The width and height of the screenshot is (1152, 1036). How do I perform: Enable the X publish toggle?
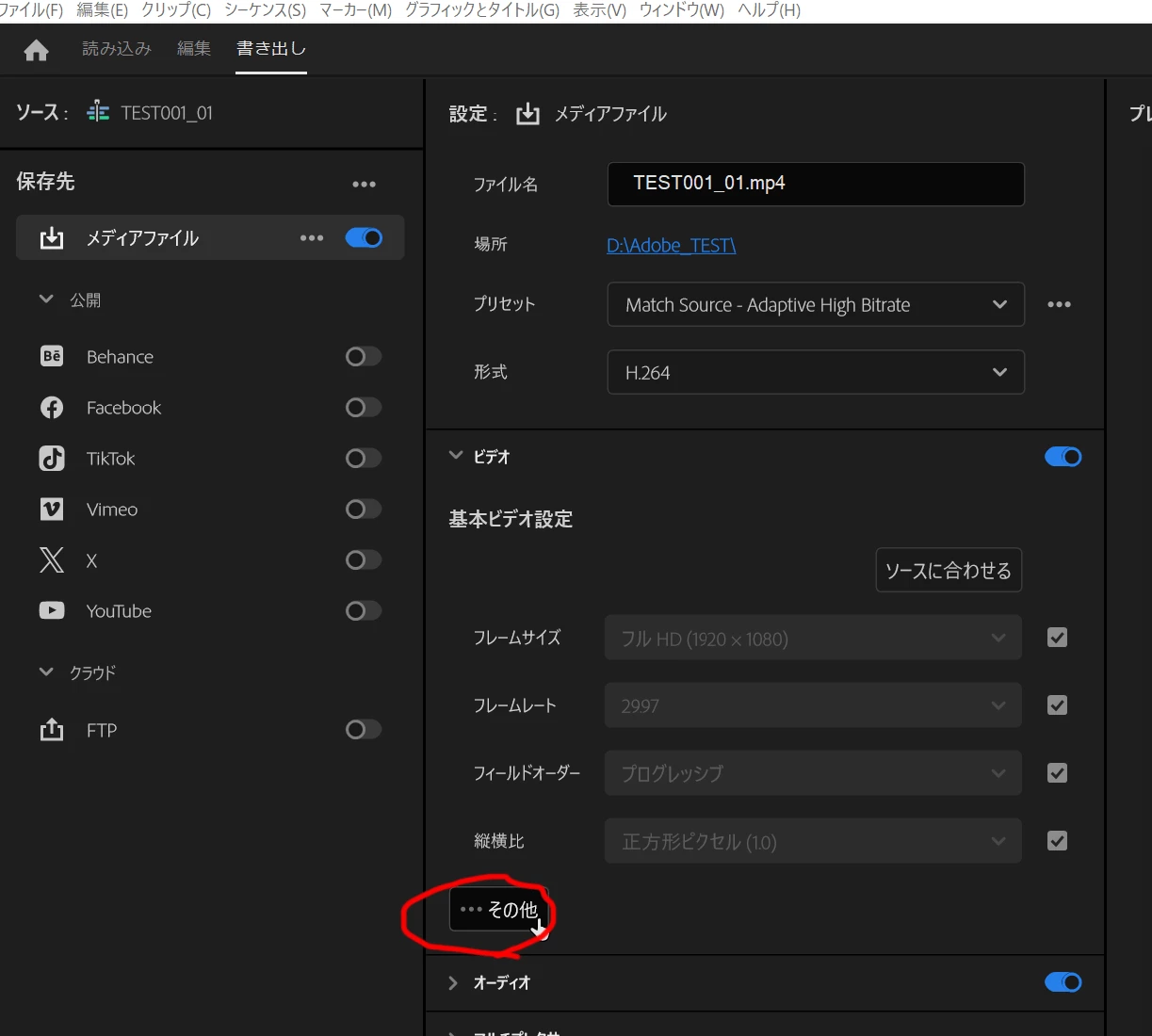pyautogui.click(x=364, y=559)
